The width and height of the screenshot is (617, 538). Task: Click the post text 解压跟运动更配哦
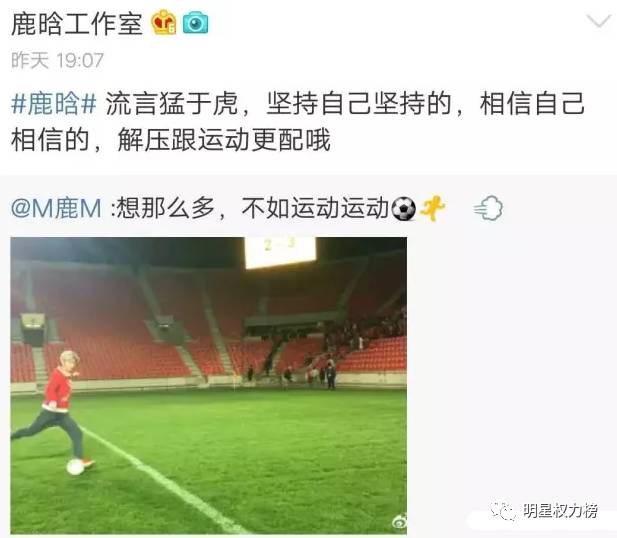coord(224,140)
